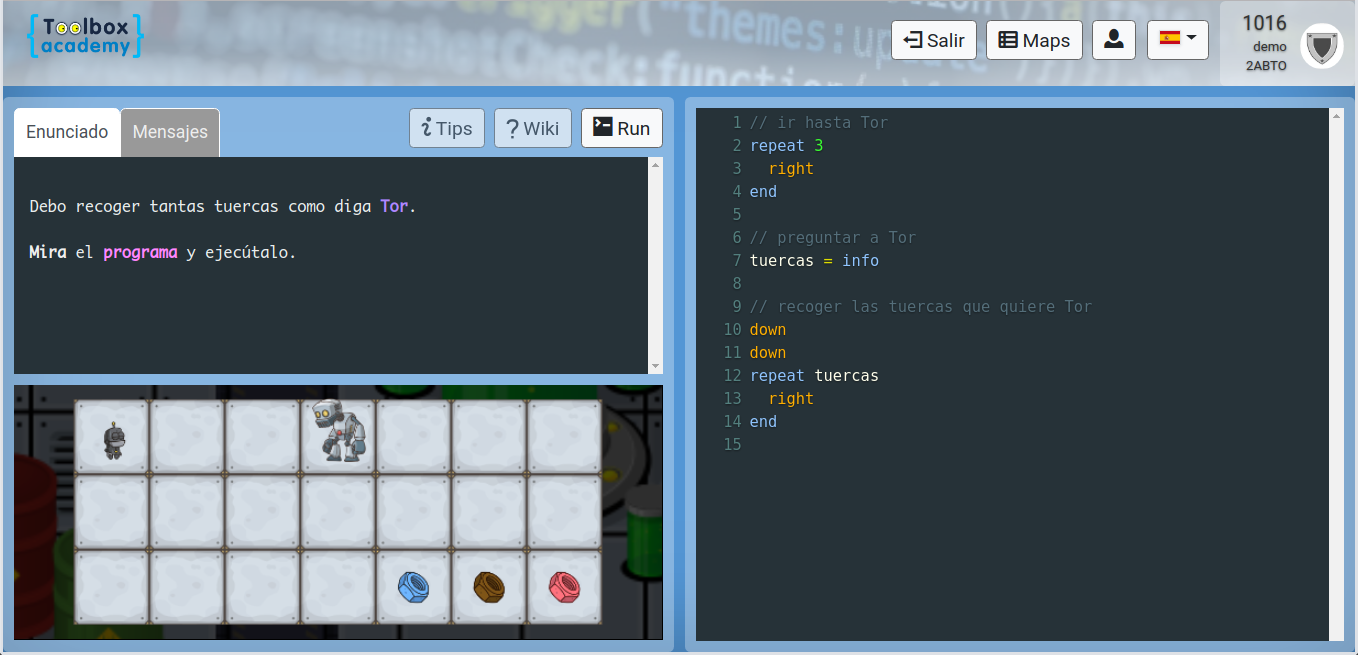The image size is (1358, 655).
Task: Click the statement panel scrollbar down arrow
Action: (656, 367)
